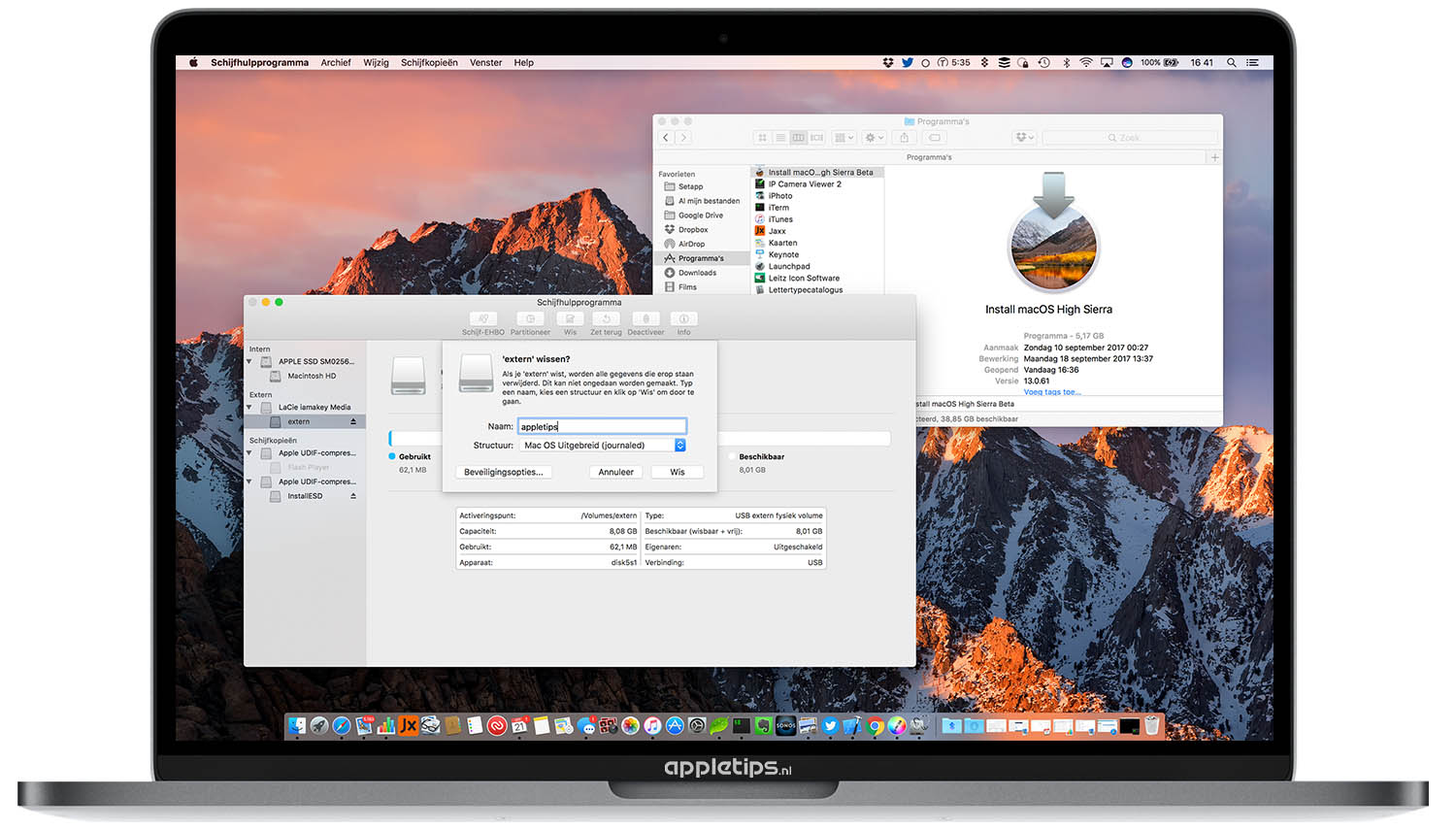Open Jaxx from the Dock

coord(408,725)
